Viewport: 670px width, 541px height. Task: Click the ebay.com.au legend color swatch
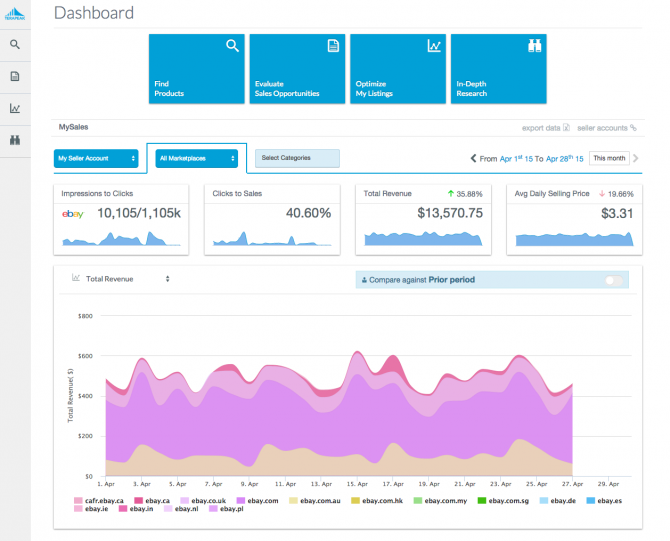[294, 499]
